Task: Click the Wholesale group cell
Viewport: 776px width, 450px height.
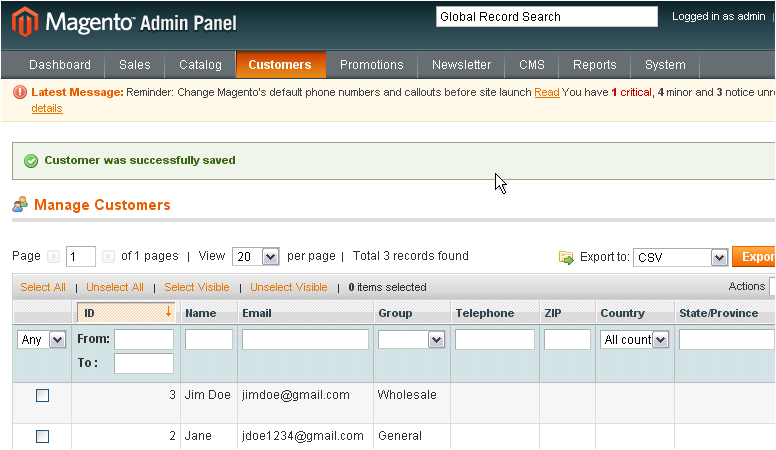Action: click(407, 395)
